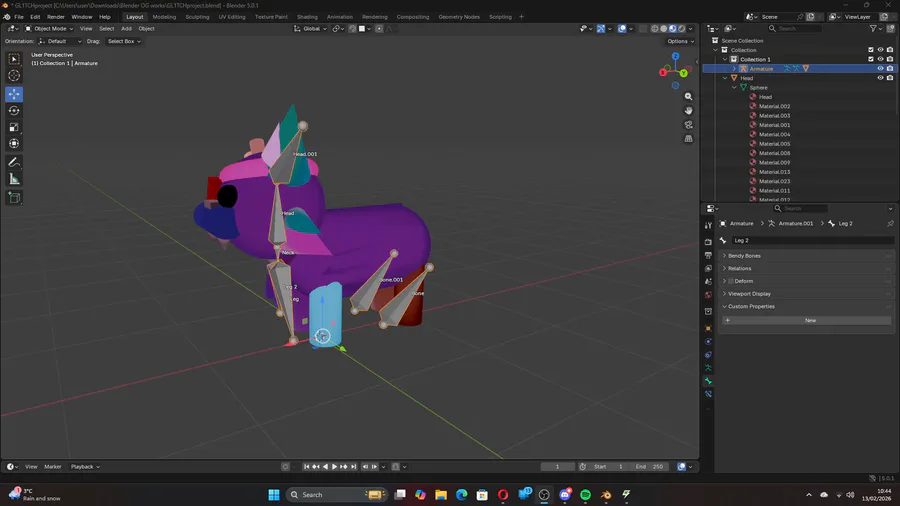Play the animation in timeline
900x506 pixels.
point(335,467)
